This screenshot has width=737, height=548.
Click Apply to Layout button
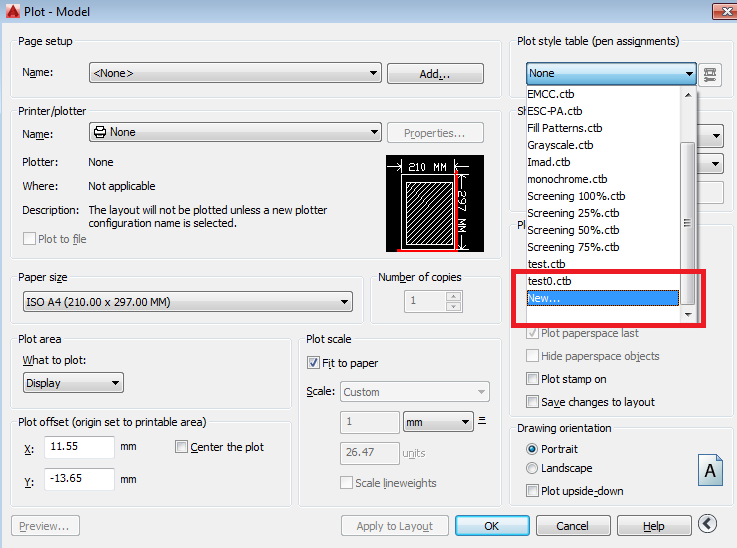[x=395, y=525]
